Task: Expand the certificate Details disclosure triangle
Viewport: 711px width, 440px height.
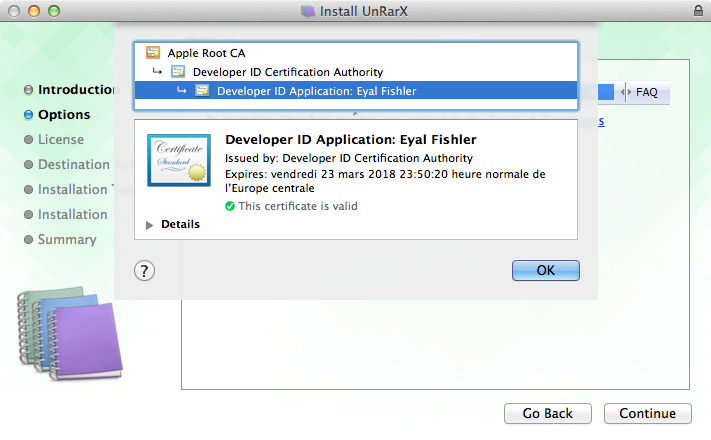Action: (x=151, y=225)
